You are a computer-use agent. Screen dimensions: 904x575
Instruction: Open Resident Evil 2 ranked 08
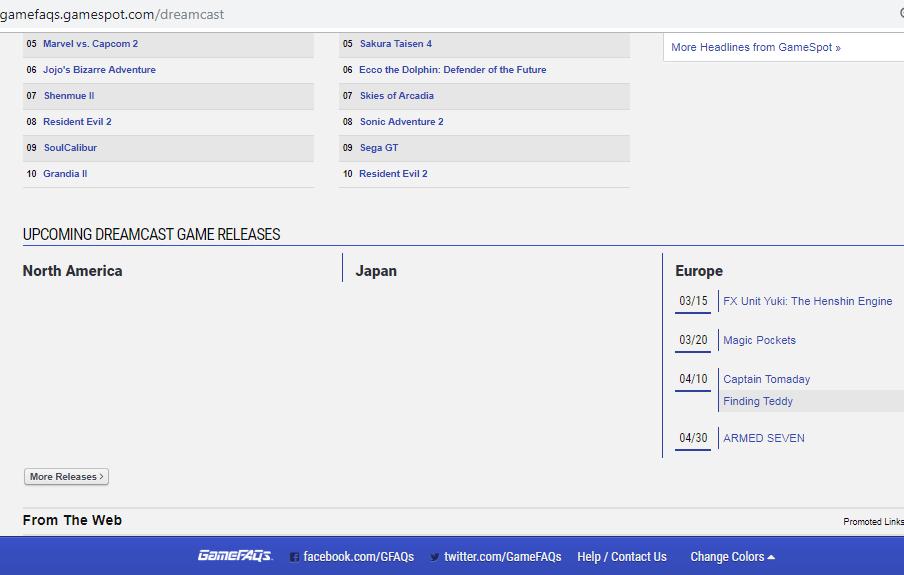coord(77,122)
